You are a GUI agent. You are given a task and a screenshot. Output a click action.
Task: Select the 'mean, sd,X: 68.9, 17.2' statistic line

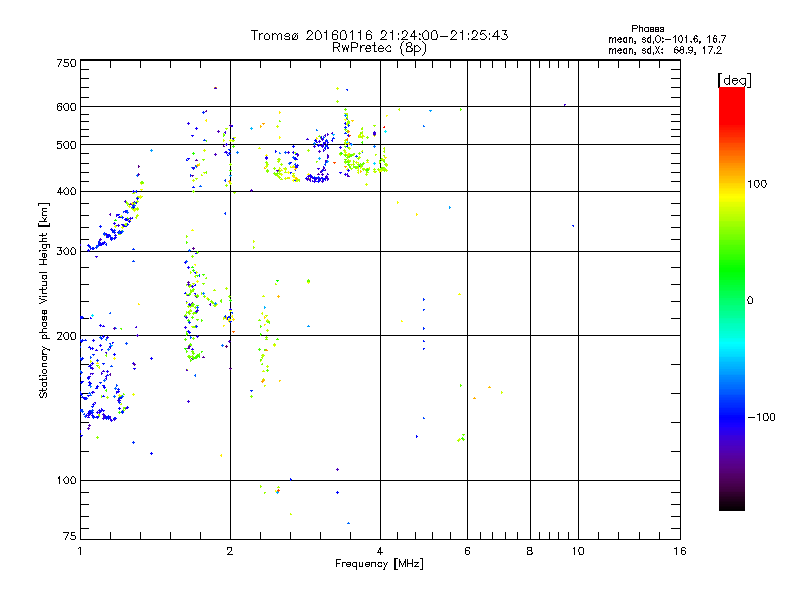point(665,51)
